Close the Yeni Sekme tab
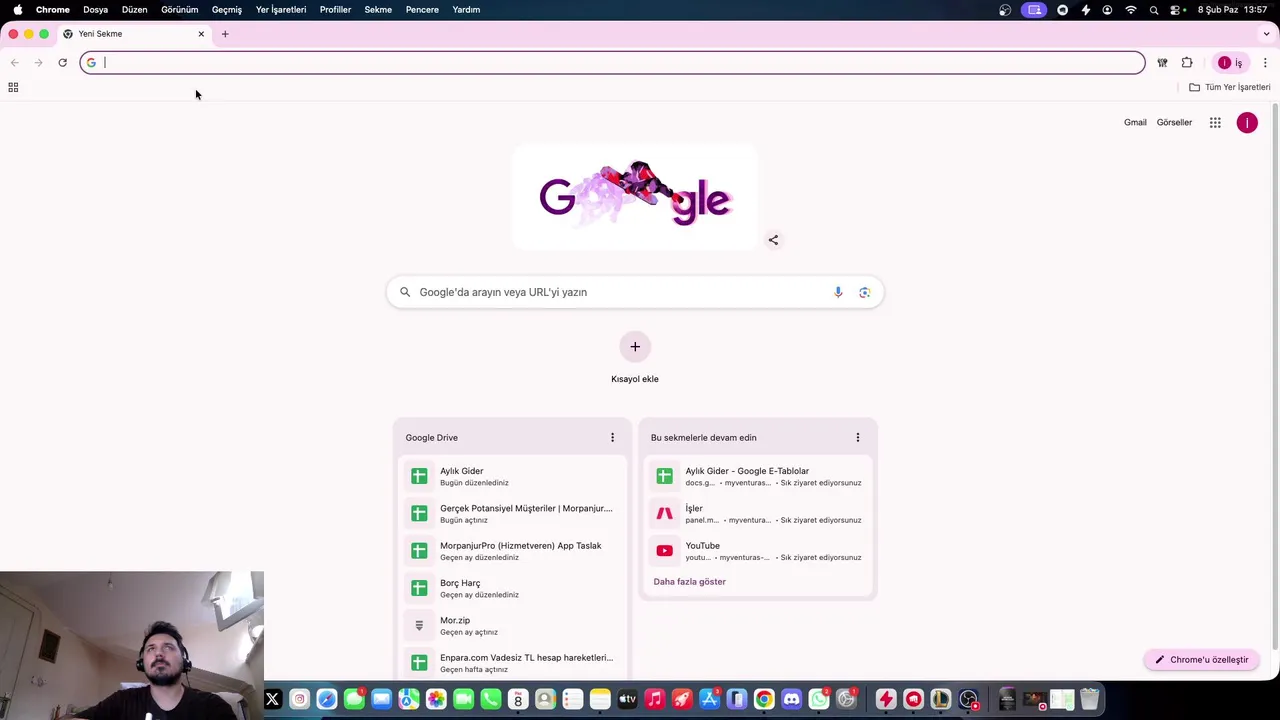Viewport: 1280px width, 720px height. (x=201, y=34)
